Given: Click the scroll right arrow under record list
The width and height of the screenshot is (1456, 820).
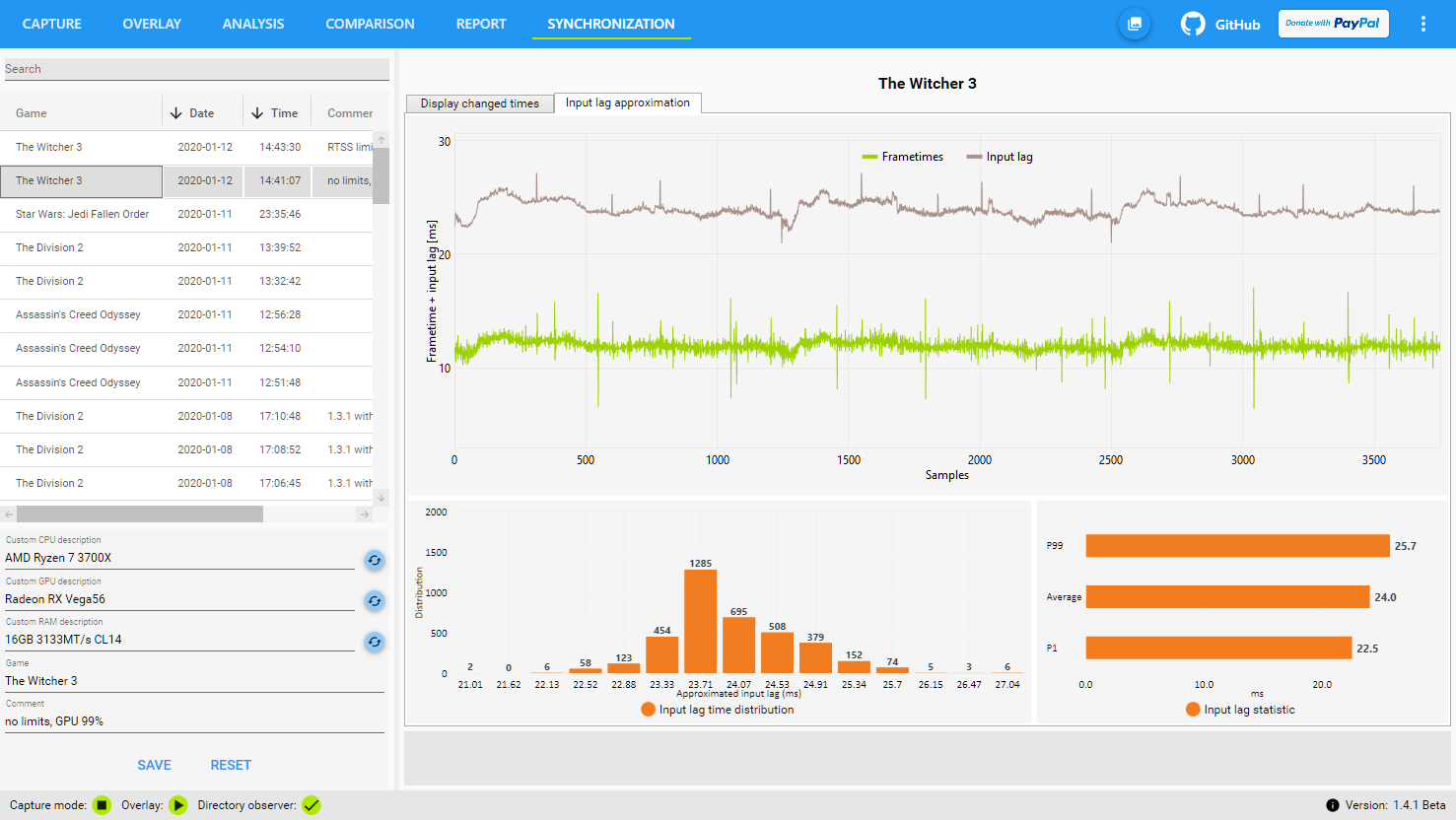Looking at the screenshot, I should [365, 514].
